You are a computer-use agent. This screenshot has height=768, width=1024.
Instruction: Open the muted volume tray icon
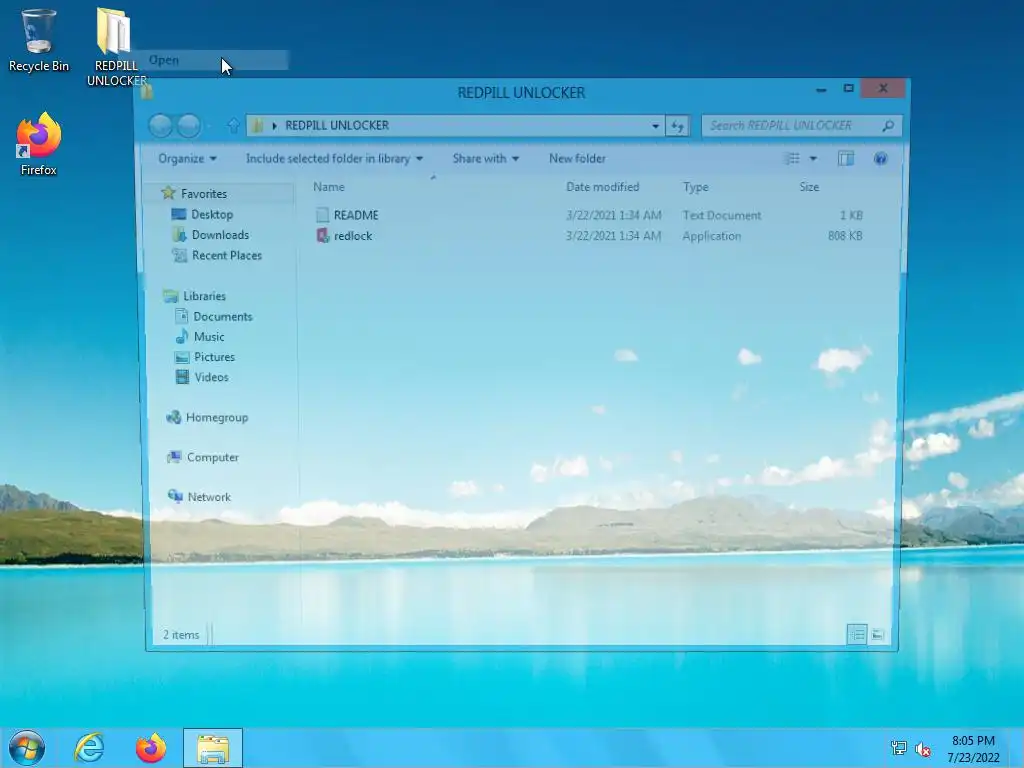pyautogui.click(x=923, y=749)
